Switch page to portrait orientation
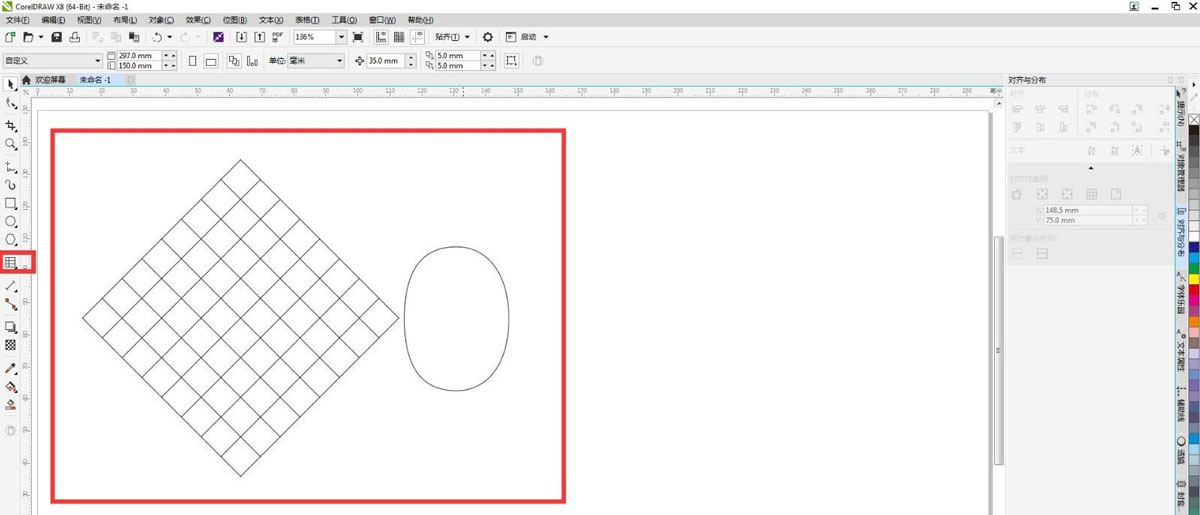1200x515 pixels. [193, 61]
